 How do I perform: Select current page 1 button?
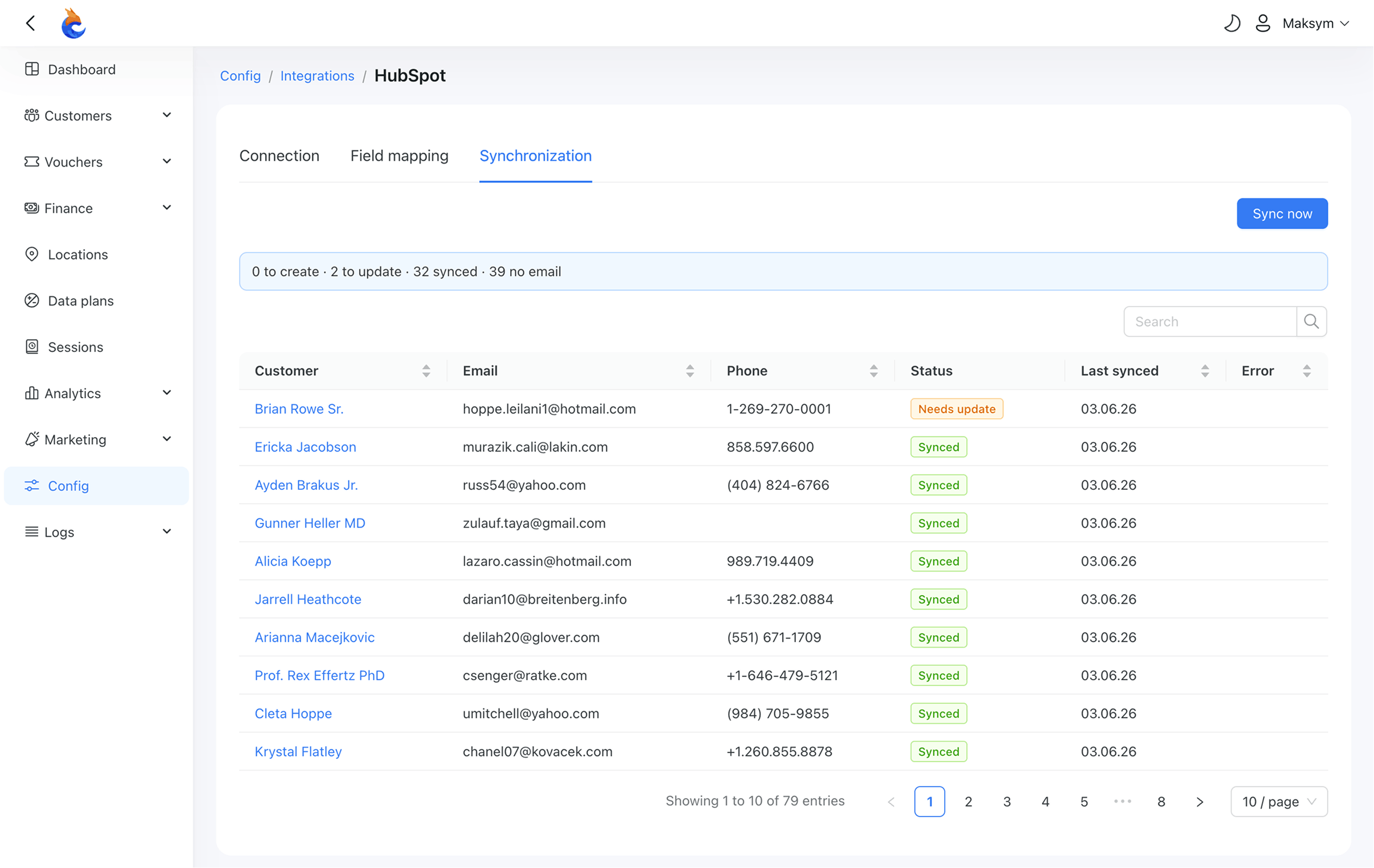coord(930,802)
